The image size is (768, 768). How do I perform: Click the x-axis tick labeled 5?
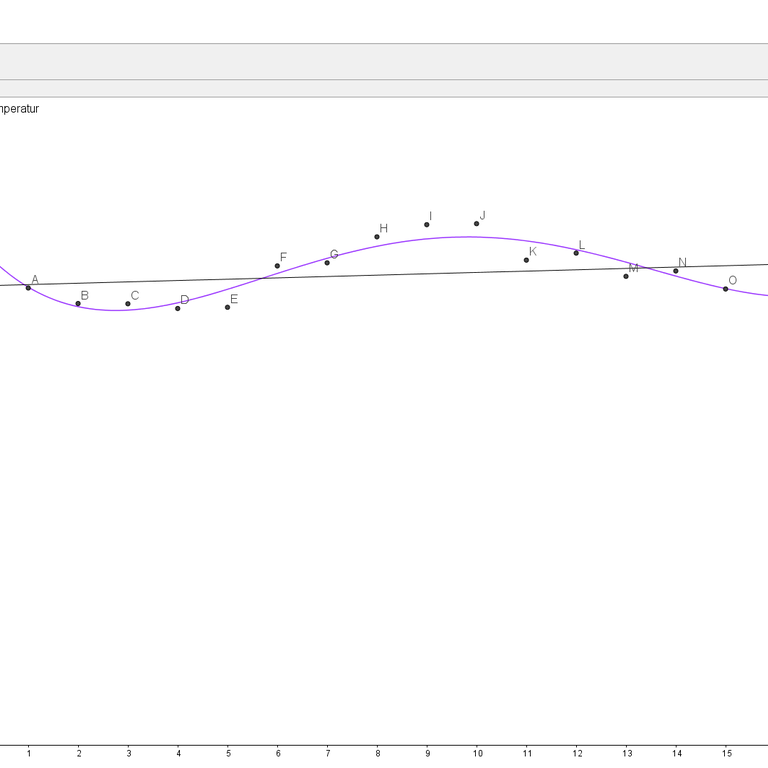[x=228, y=753]
